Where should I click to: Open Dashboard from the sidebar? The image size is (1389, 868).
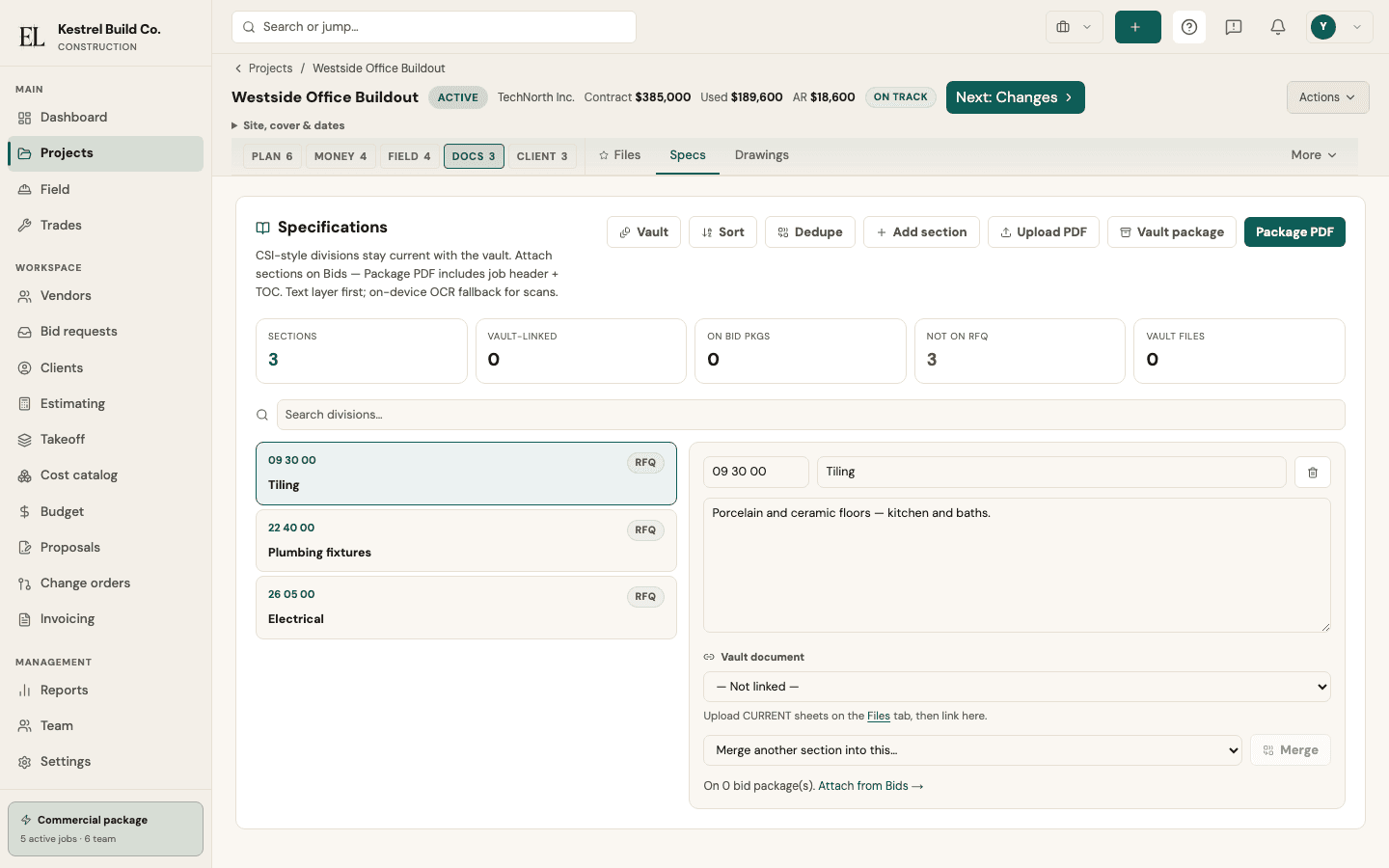106,118
